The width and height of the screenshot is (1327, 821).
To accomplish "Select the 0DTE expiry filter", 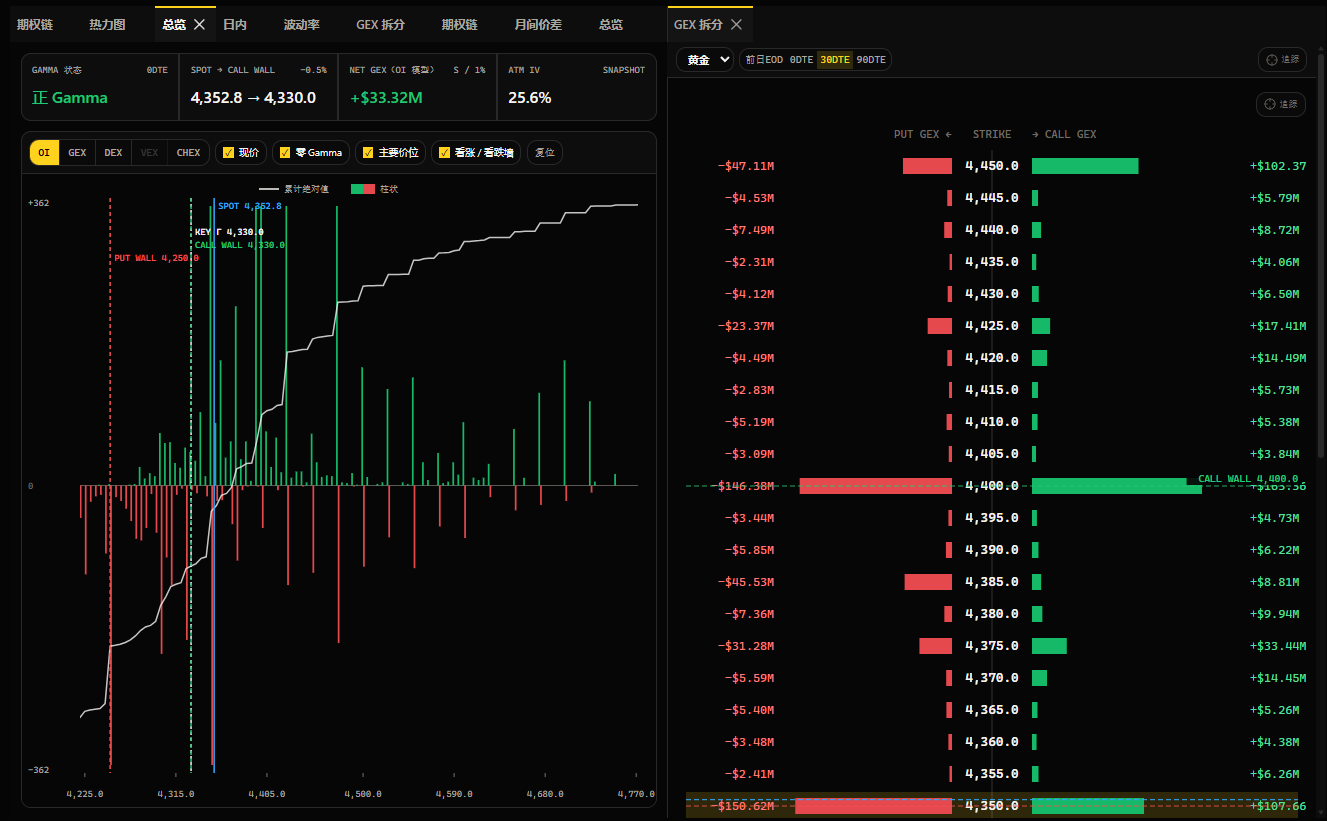I will 802,60.
